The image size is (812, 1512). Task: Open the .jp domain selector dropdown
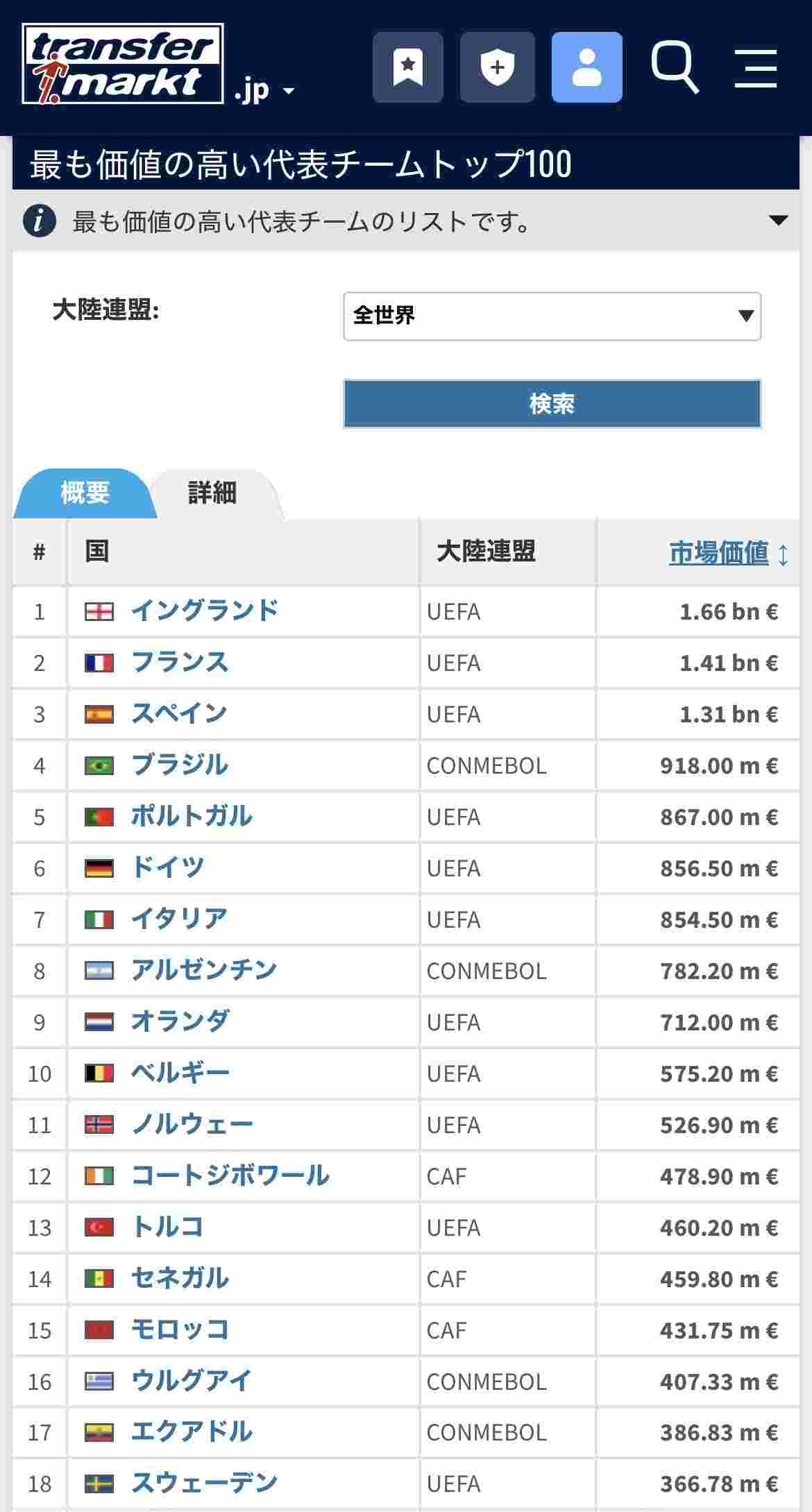(x=264, y=91)
